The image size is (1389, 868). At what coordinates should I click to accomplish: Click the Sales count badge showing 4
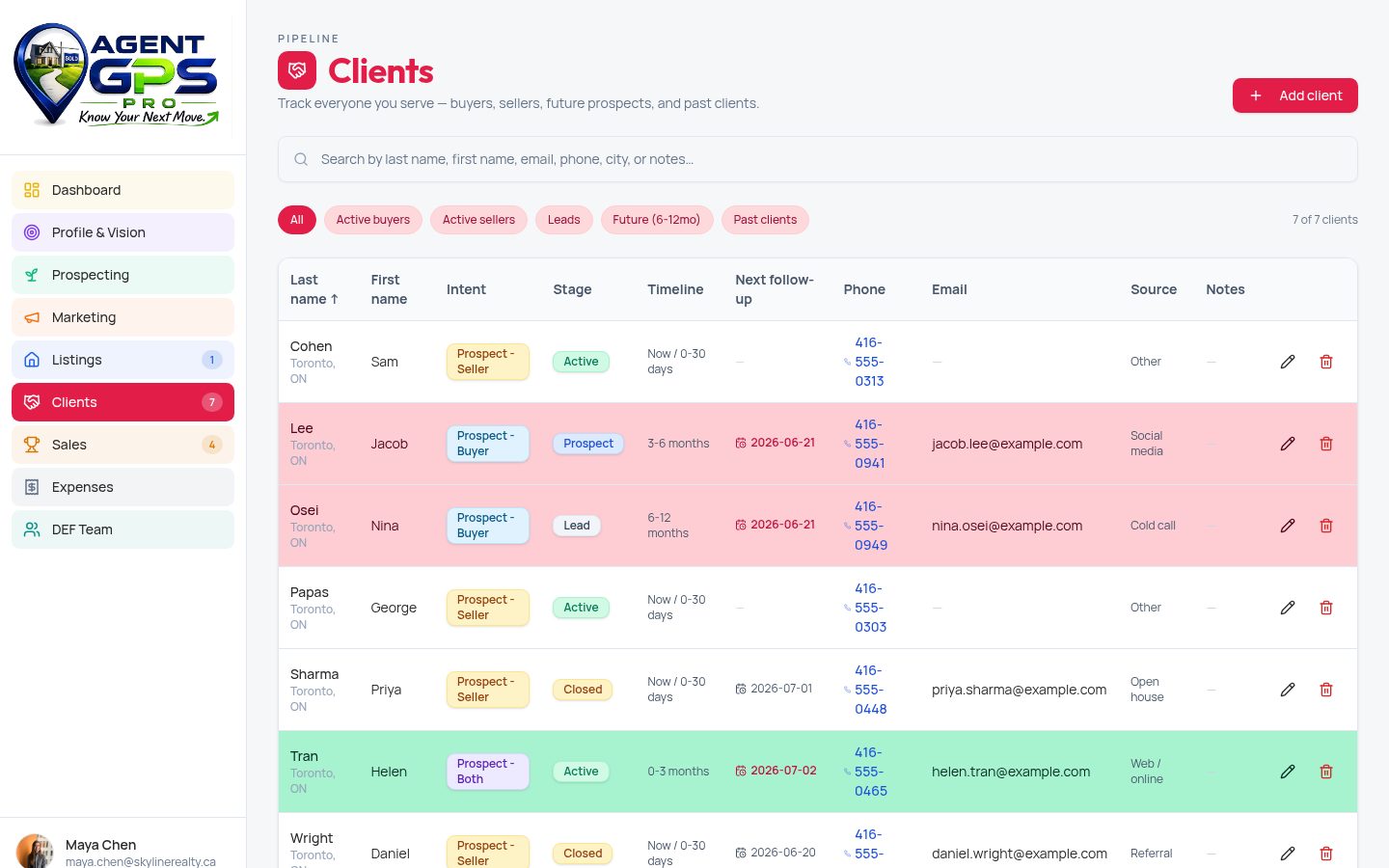pos(212,445)
